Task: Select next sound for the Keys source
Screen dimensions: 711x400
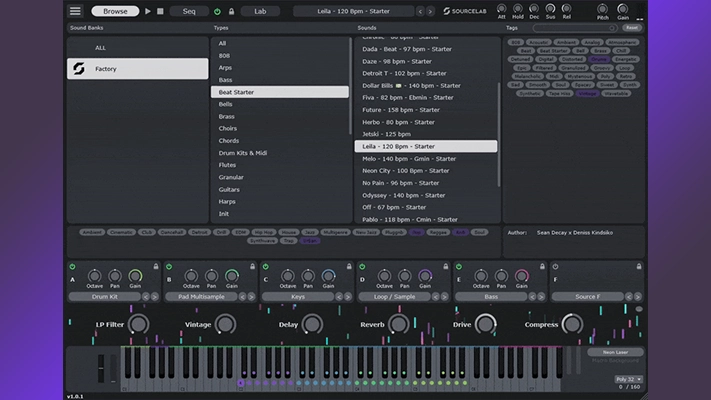Action: click(346, 297)
